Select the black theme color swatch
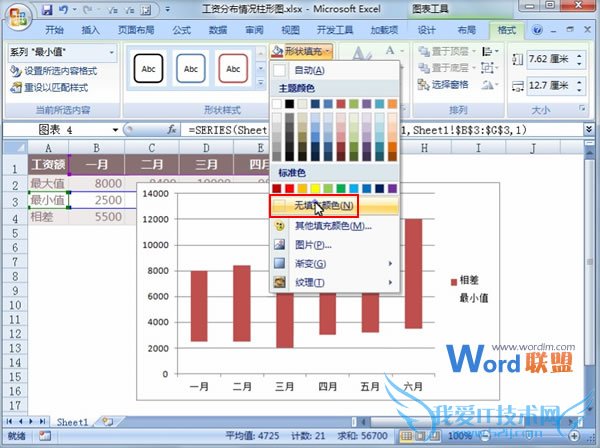 coord(289,104)
